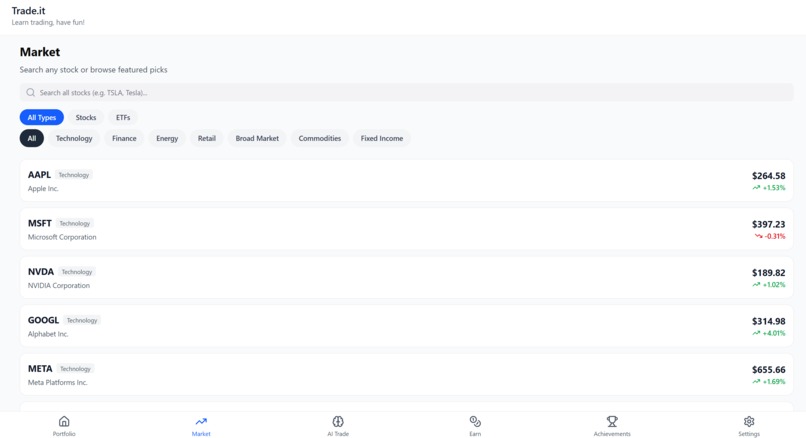Filter by Energy sector
This screenshot has height=438, width=806.
coord(167,138)
